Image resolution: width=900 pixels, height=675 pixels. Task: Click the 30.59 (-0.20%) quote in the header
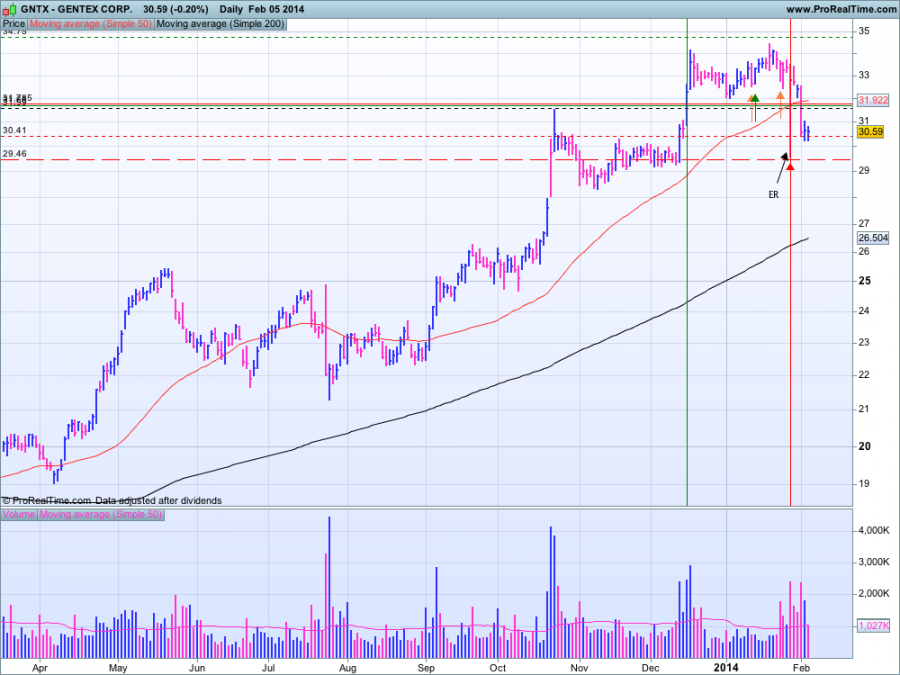(x=176, y=9)
